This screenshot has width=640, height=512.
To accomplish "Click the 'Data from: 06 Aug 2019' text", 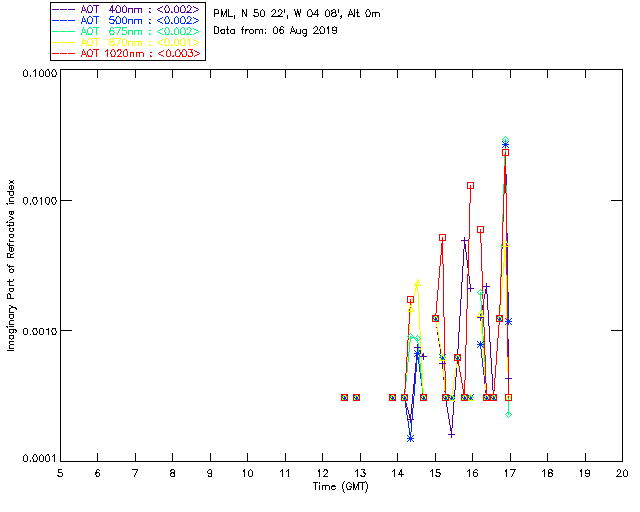I will pyautogui.click(x=276, y=31).
